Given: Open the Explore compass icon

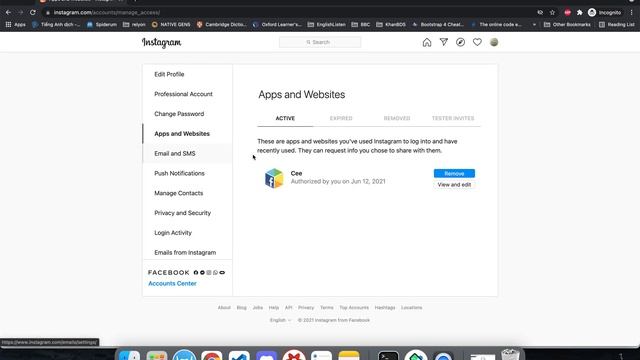Looking at the screenshot, I should (x=460, y=42).
